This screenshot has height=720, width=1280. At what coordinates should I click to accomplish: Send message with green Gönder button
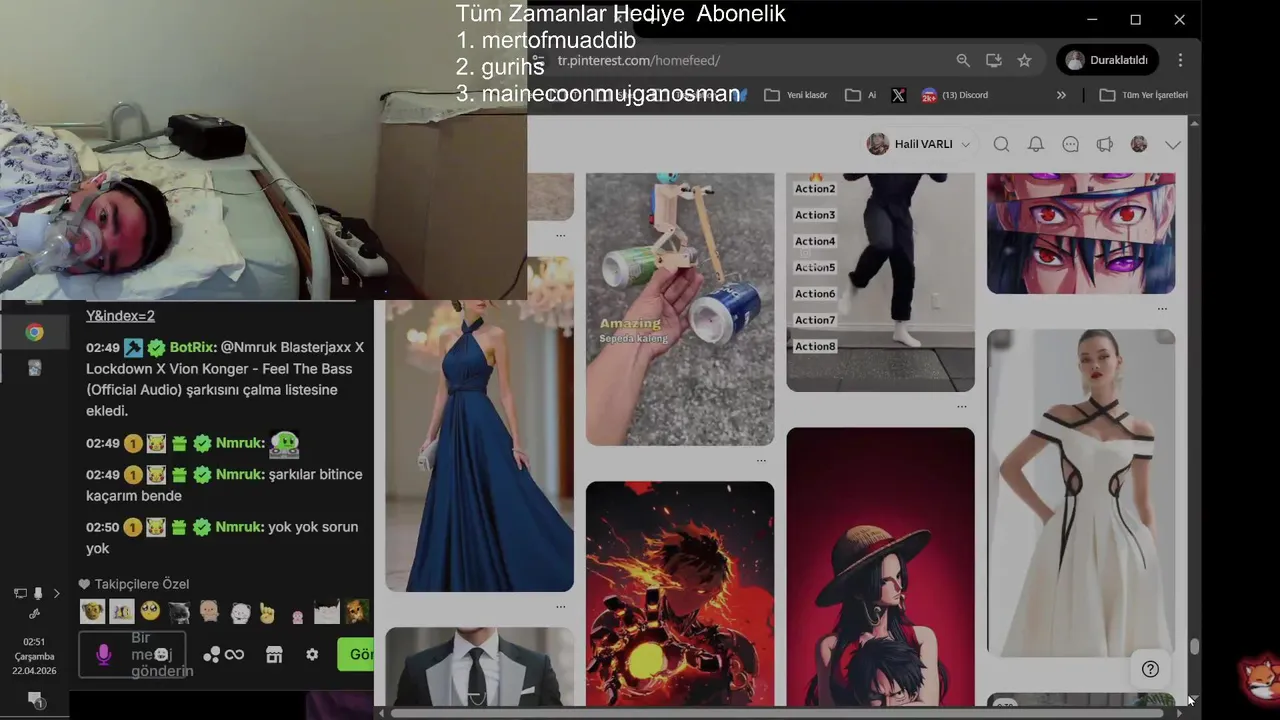pyautogui.click(x=356, y=654)
